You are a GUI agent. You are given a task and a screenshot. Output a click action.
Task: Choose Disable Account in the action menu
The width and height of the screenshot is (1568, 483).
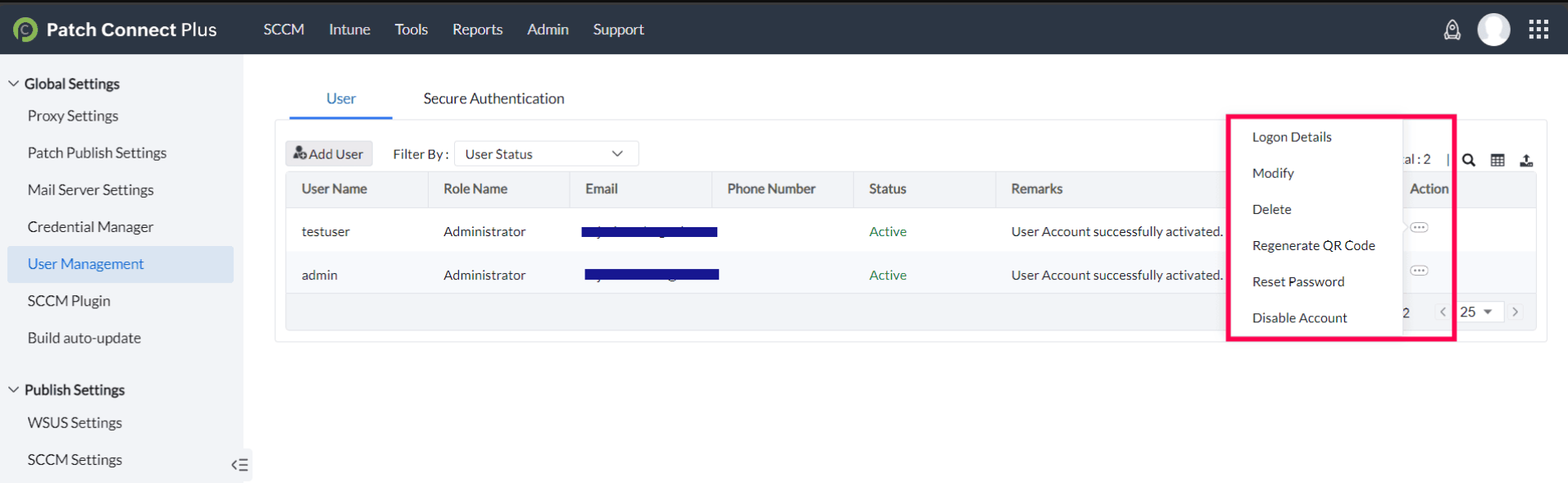click(1299, 318)
